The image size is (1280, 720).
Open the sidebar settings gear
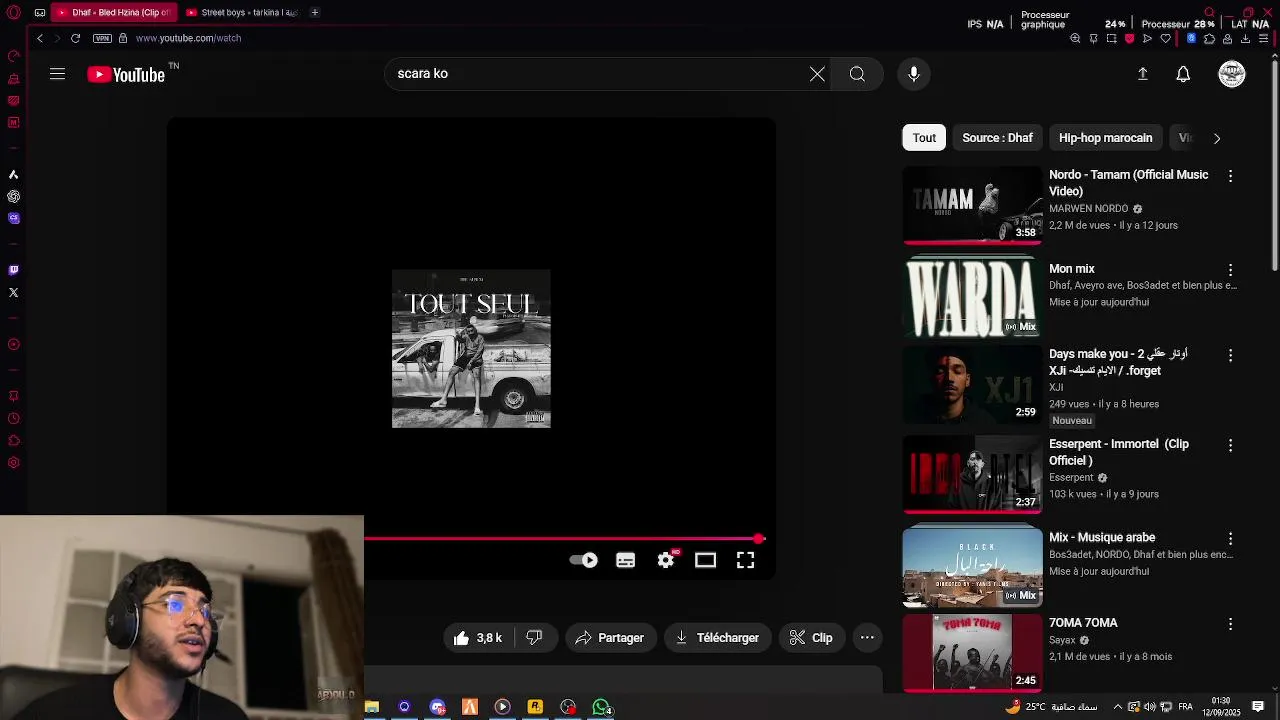pos(13,463)
